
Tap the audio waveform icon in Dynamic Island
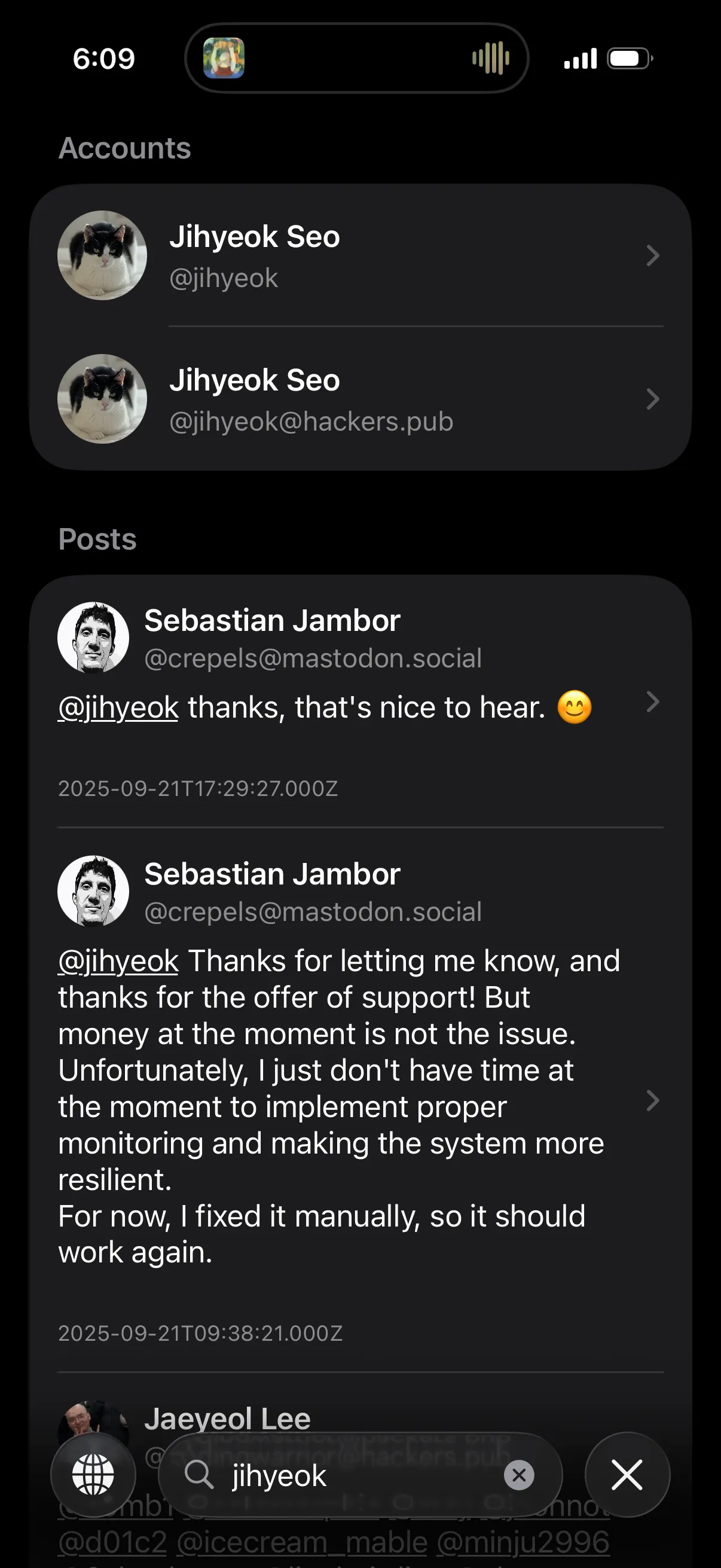(x=490, y=59)
